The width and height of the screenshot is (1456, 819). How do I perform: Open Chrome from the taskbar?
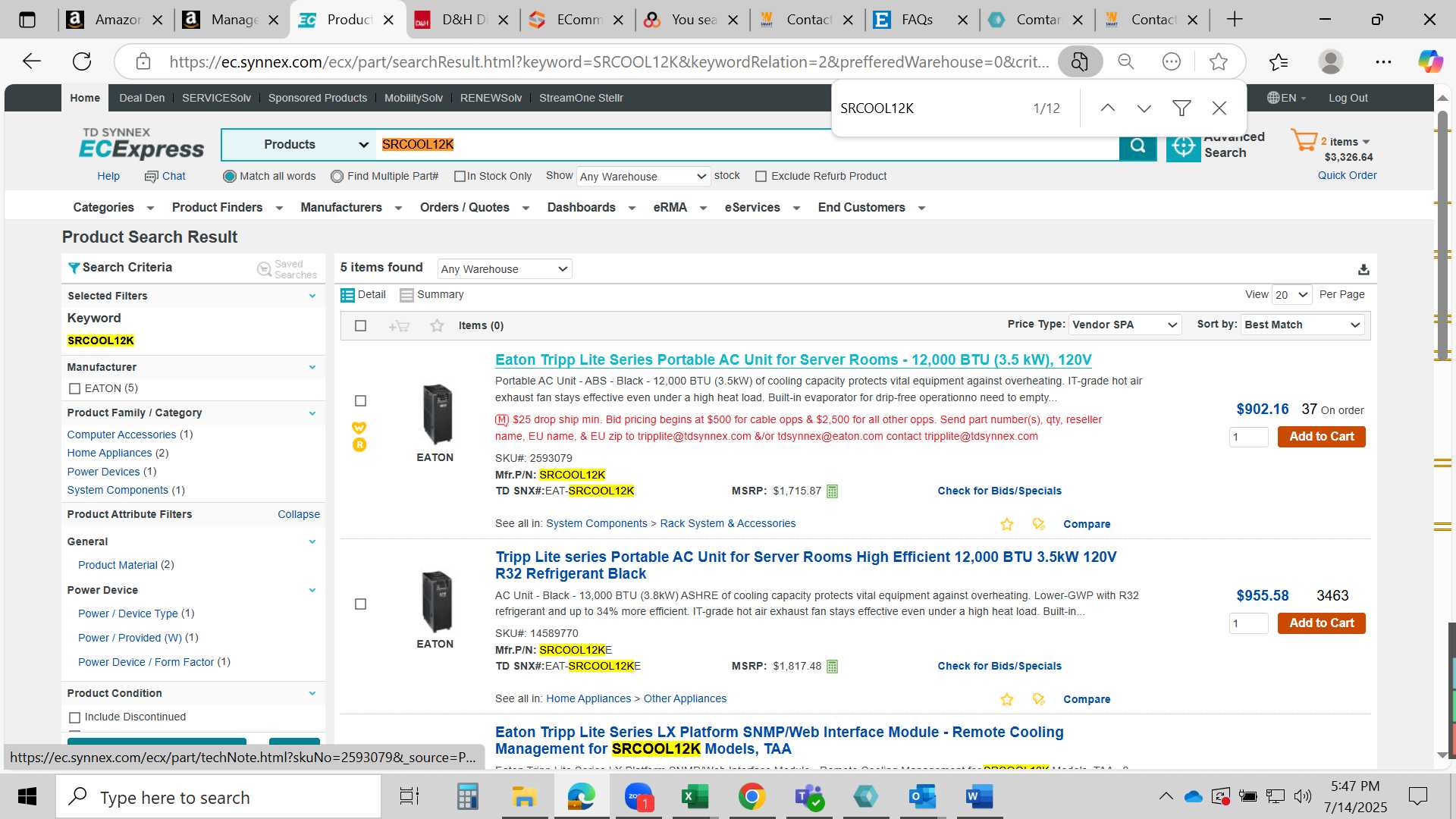[752, 796]
